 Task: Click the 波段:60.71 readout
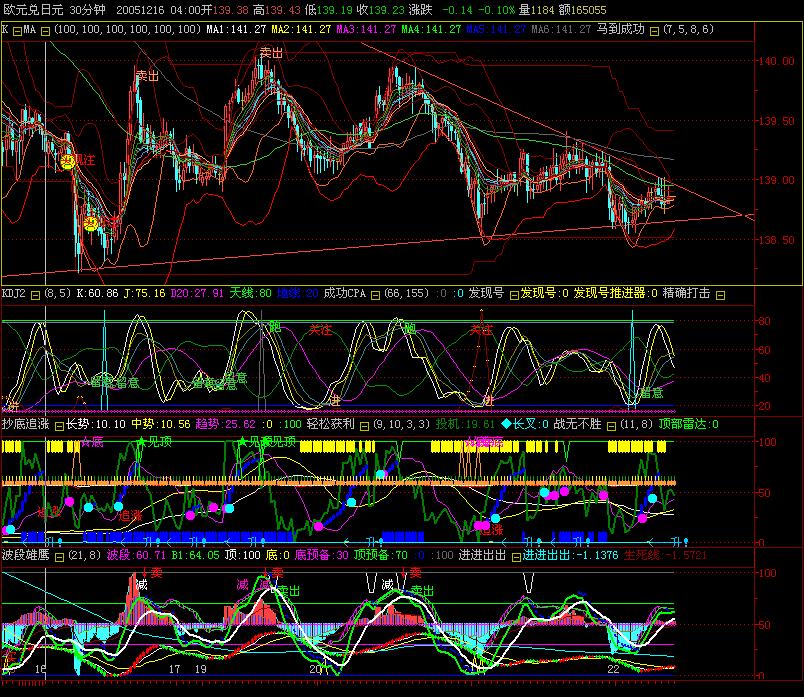point(136,555)
